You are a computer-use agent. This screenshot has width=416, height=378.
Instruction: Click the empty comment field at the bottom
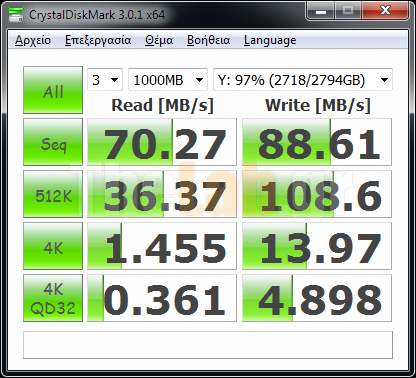208,345
